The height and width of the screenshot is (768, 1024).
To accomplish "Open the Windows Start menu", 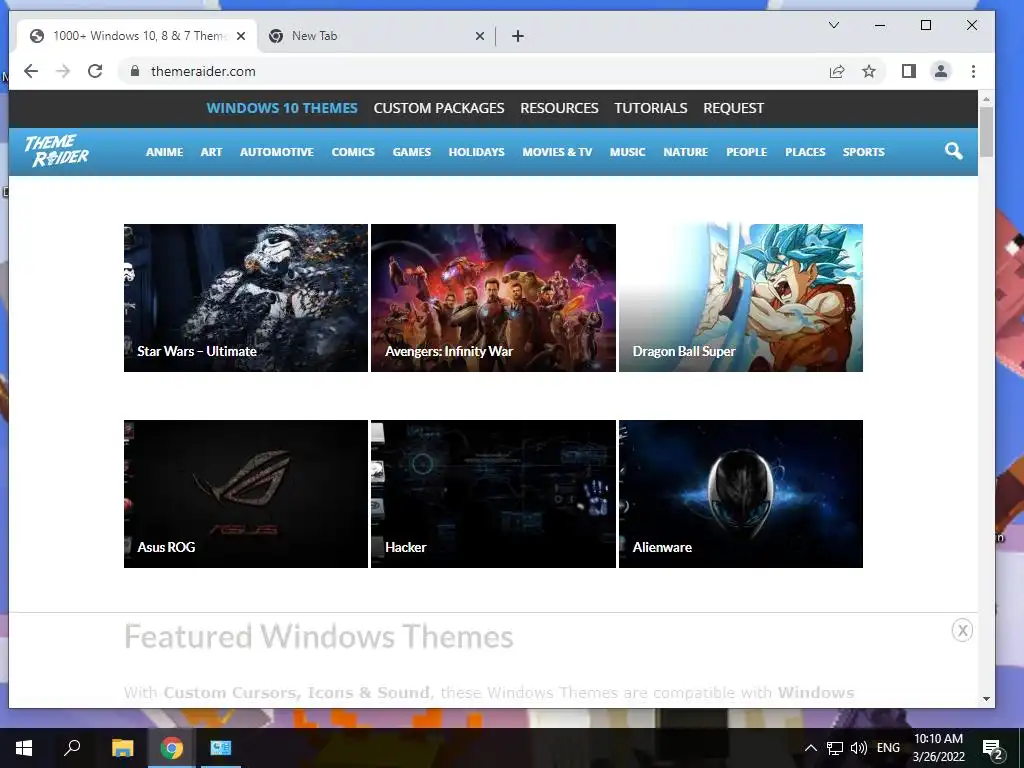I will pos(24,748).
